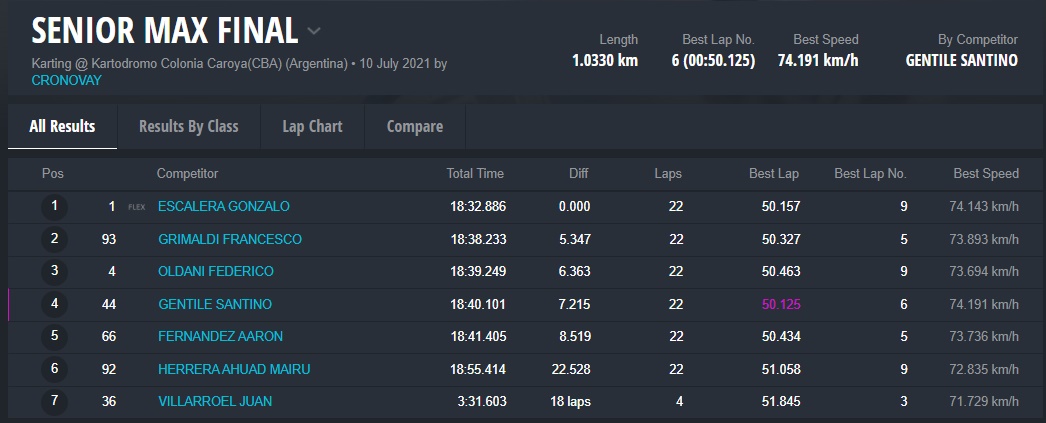The height and width of the screenshot is (423, 1046).
Task: Open the Lap Chart tab
Action: [x=312, y=126]
